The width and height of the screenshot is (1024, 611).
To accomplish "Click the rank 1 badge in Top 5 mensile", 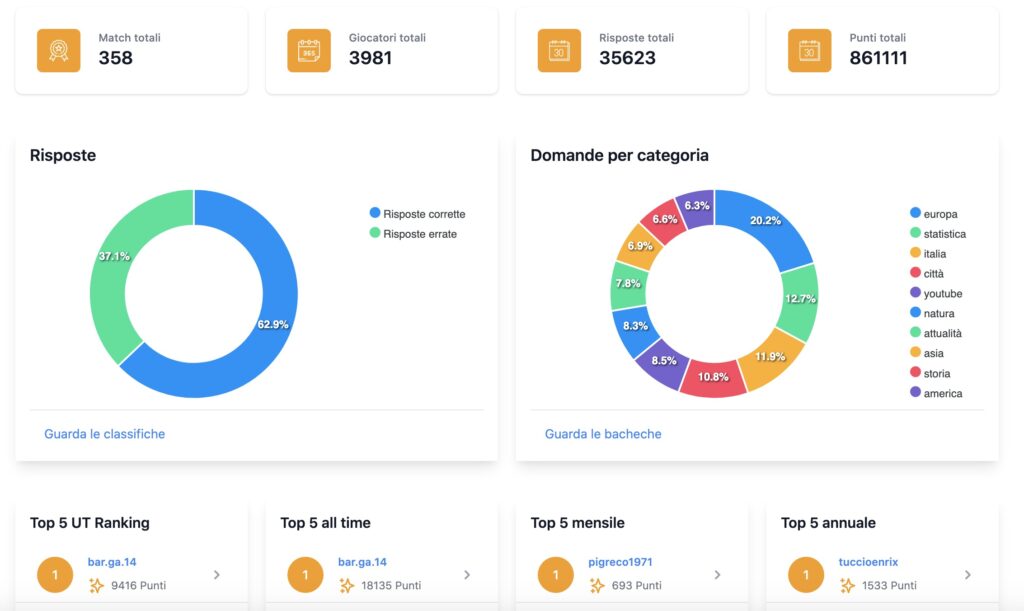I will [556, 574].
